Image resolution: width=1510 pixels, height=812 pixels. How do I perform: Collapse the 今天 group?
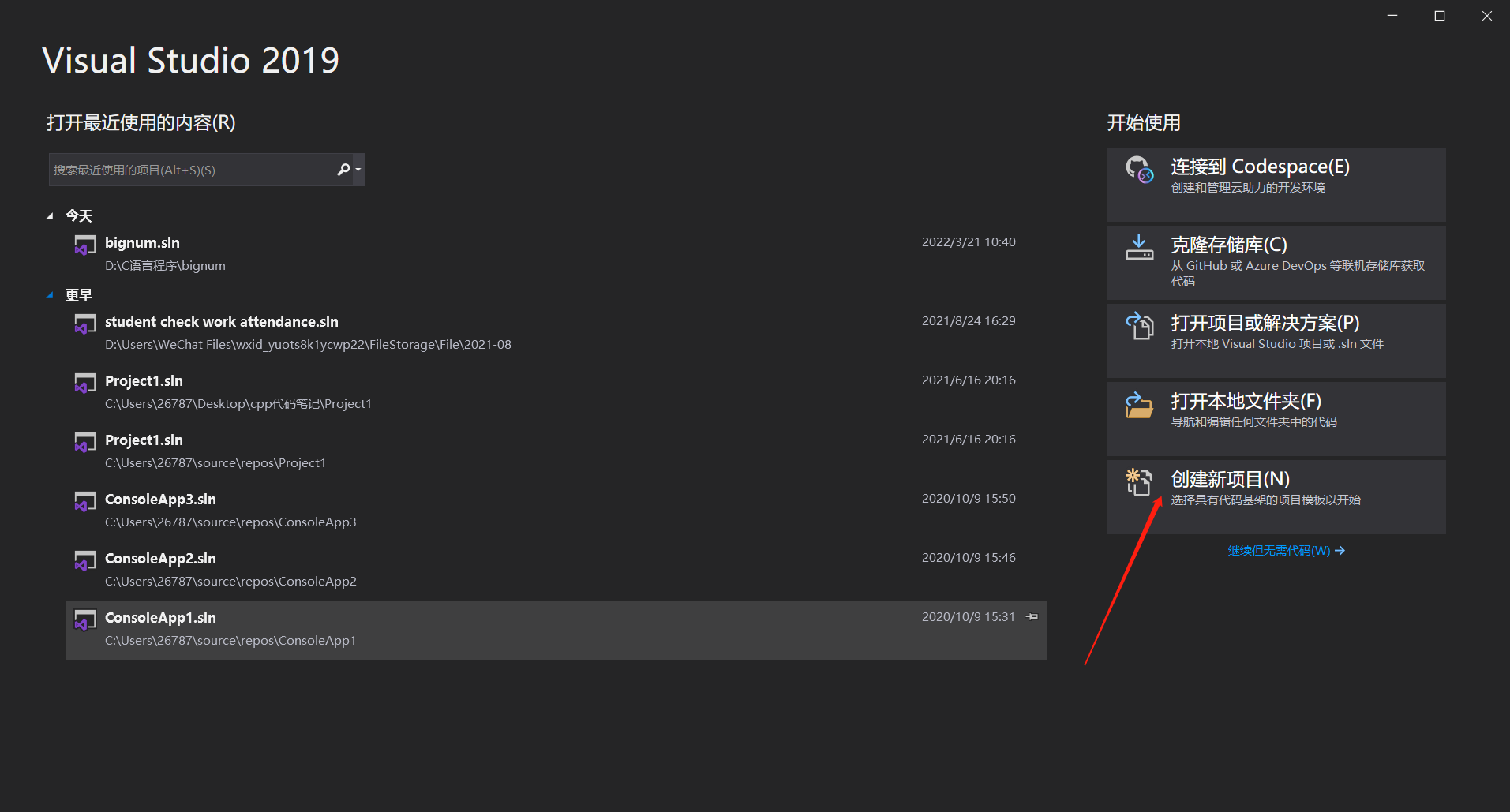[51, 215]
